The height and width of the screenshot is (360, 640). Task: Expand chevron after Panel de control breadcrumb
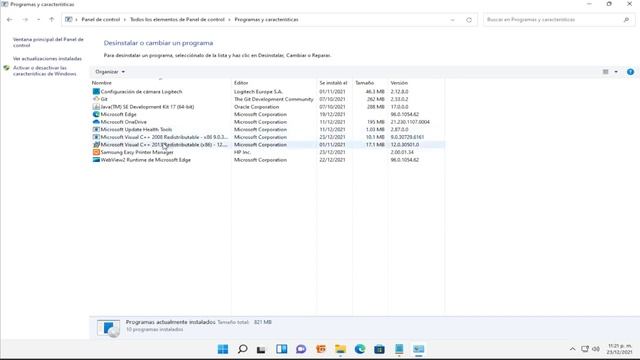(125, 20)
